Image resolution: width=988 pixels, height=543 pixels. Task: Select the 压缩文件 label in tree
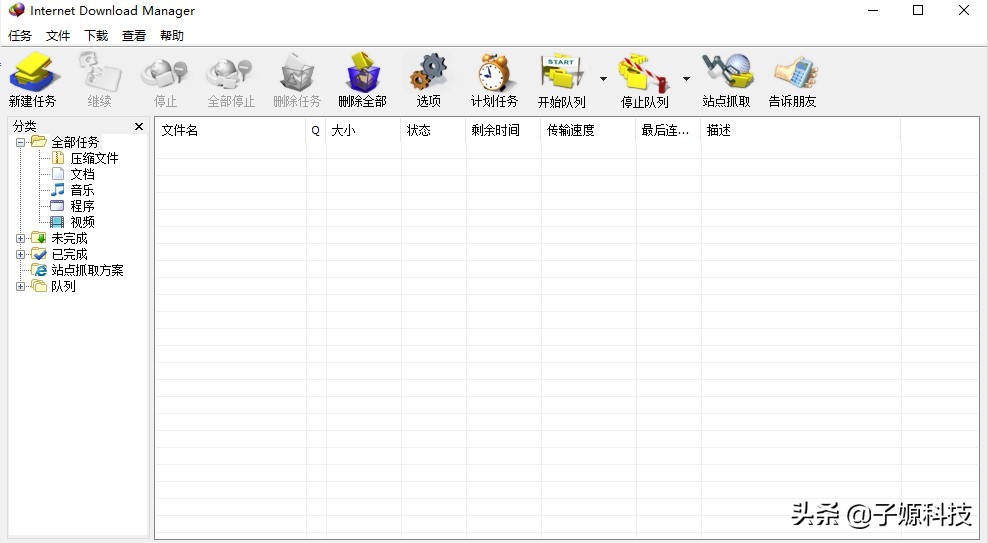(x=95, y=158)
